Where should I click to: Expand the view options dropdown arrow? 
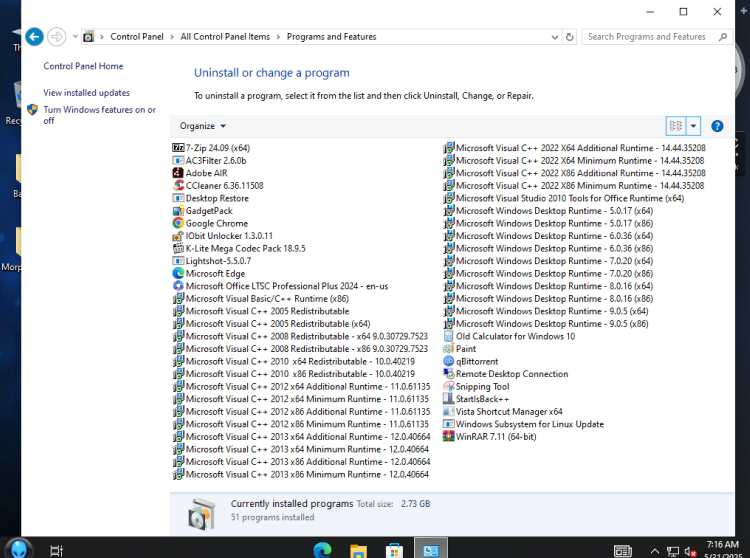pos(693,126)
